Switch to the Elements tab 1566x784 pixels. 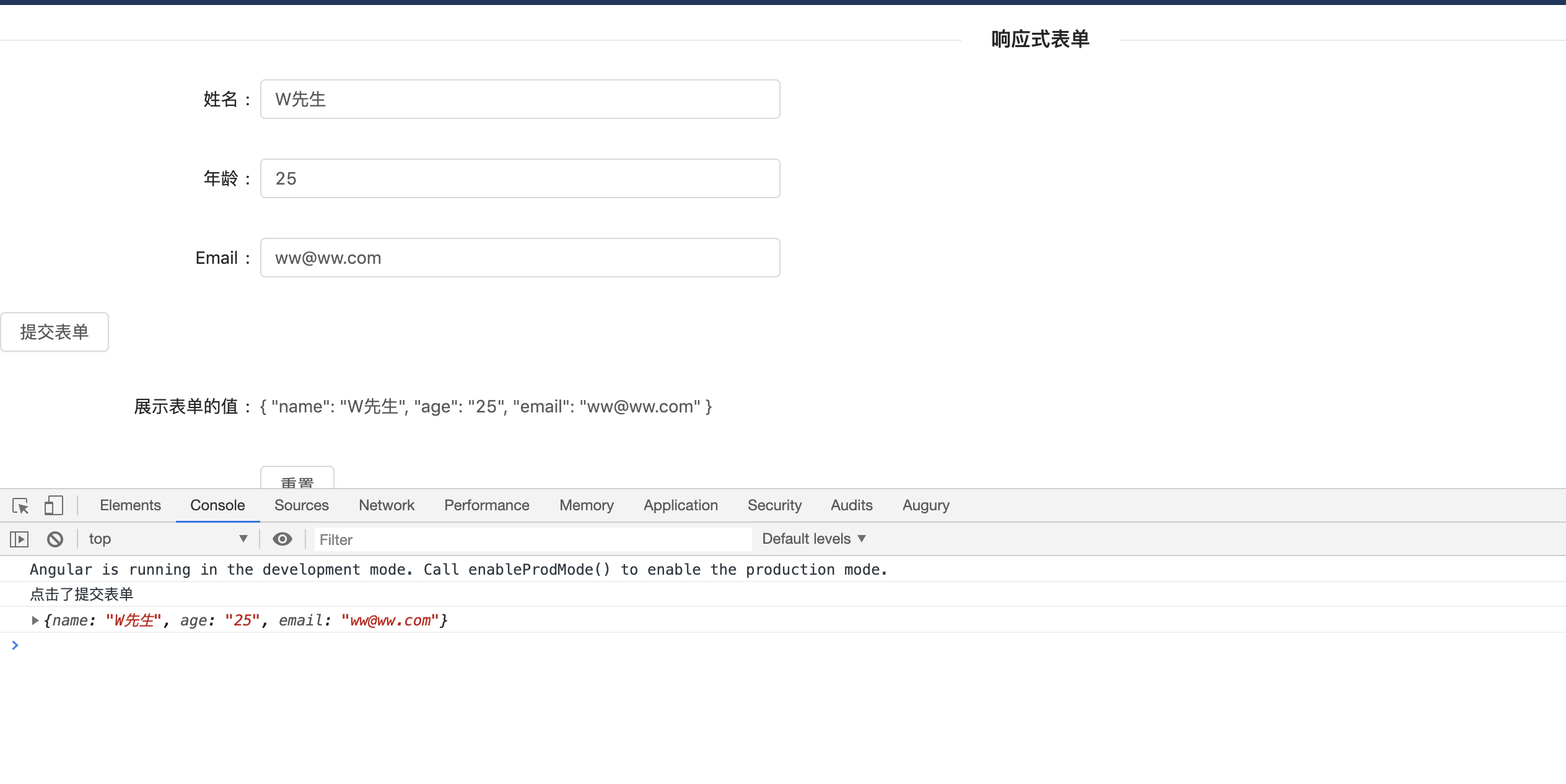click(x=130, y=506)
